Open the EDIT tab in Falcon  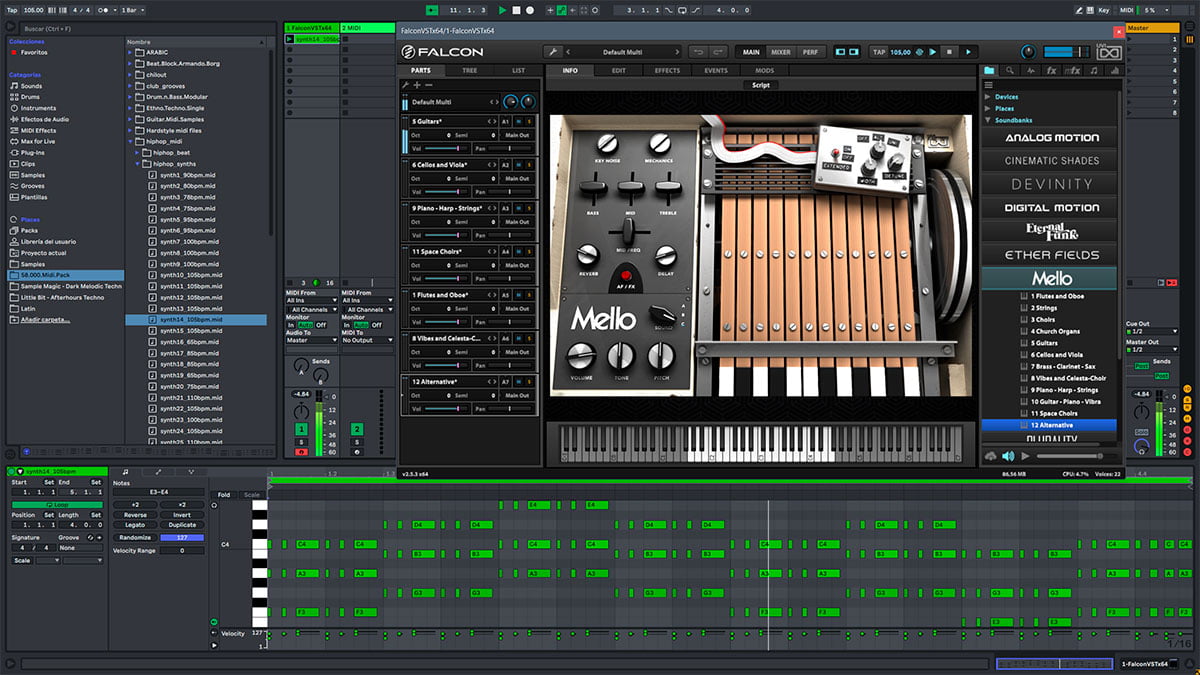[619, 71]
